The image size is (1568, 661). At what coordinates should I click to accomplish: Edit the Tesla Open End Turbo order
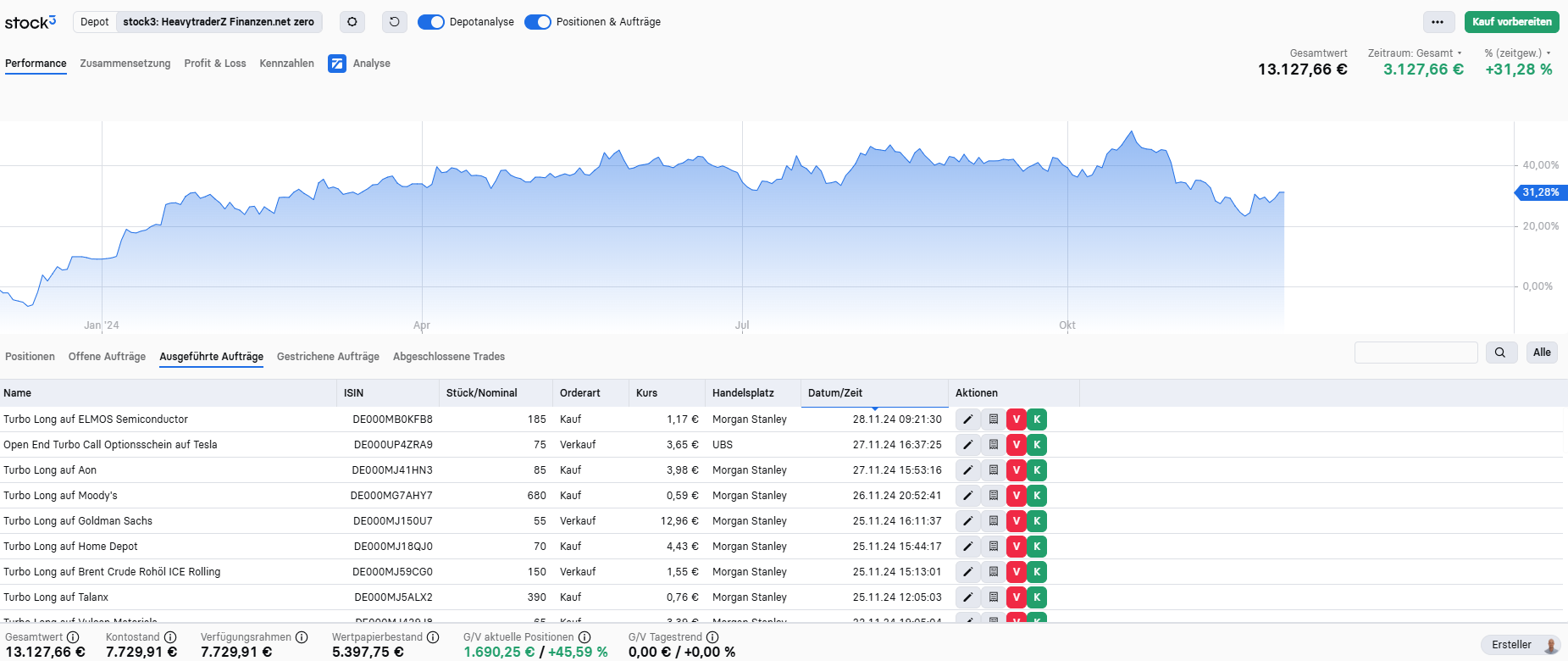(968, 445)
